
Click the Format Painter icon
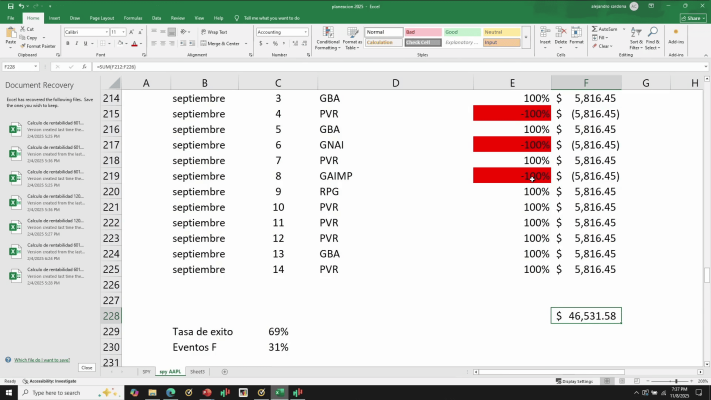coord(37,46)
